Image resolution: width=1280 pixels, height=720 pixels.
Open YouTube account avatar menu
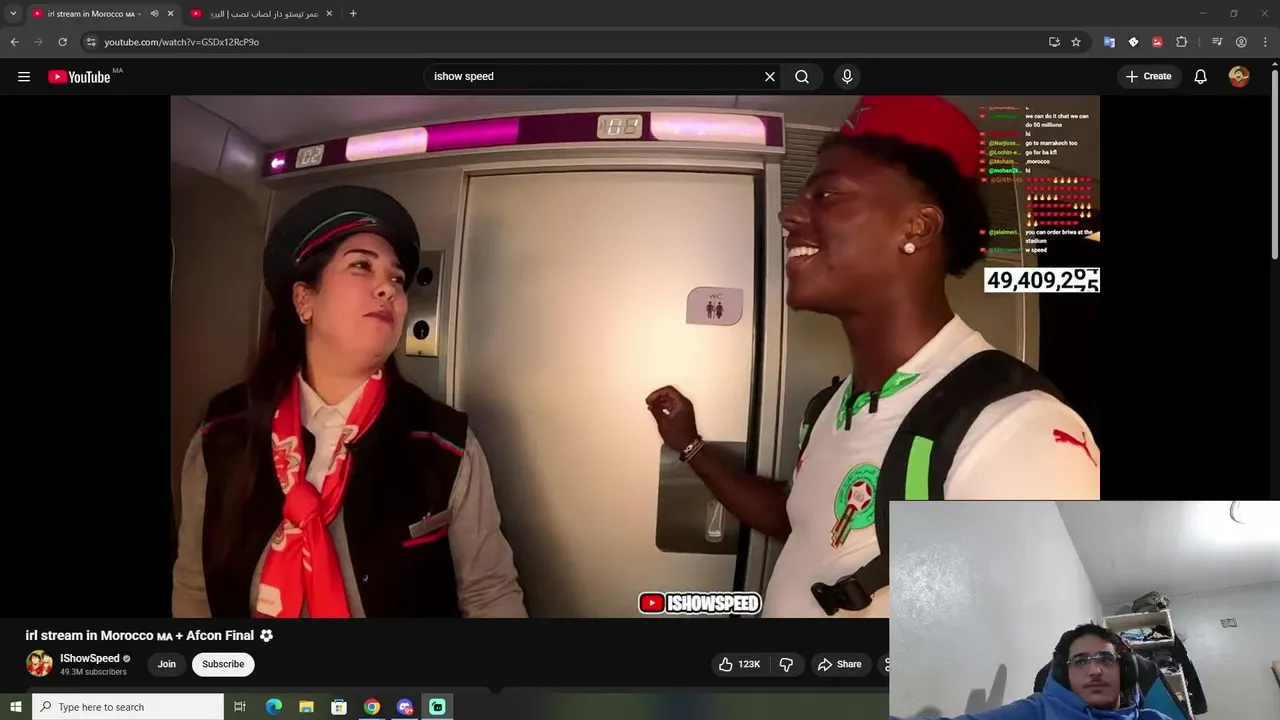click(1239, 76)
